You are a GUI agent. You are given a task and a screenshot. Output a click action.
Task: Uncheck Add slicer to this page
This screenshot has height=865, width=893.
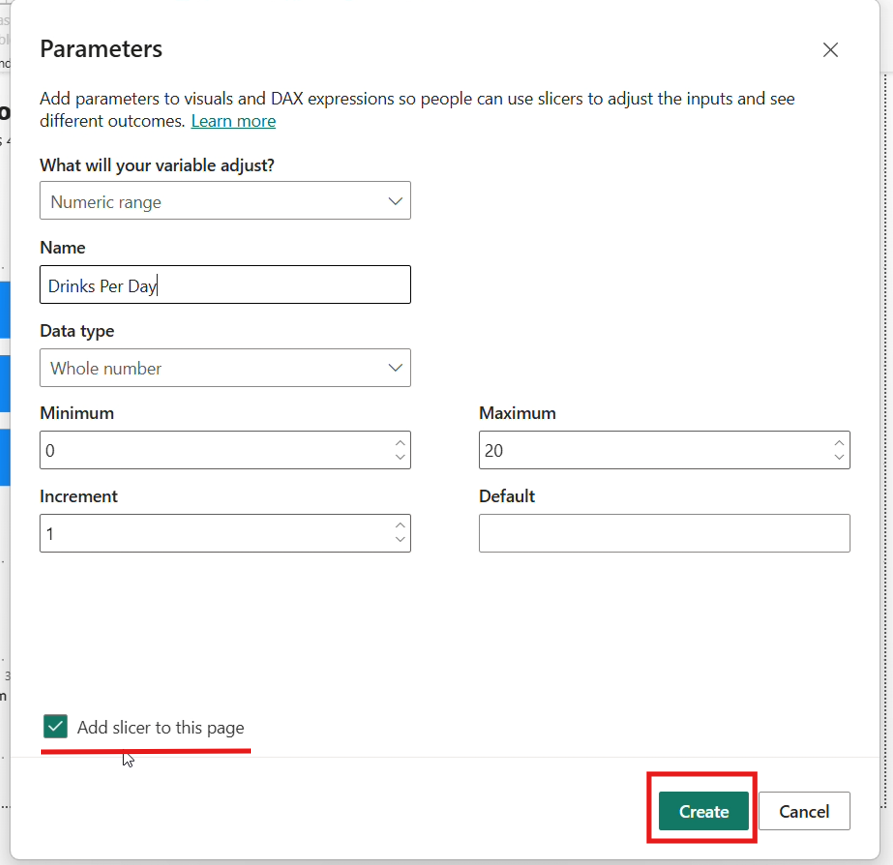(x=56, y=727)
